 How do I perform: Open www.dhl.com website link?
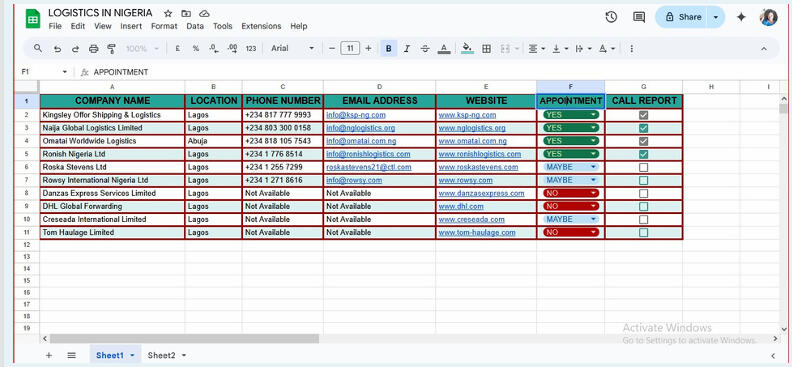point(461,206)
